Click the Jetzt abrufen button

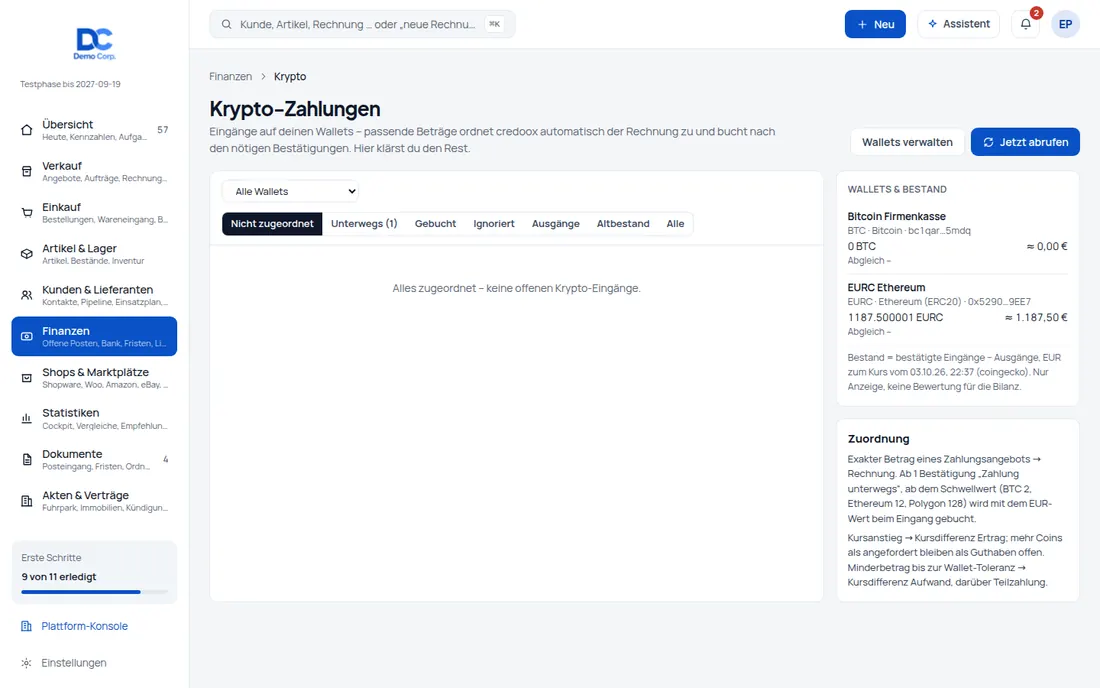click(x=1025, y=142)
